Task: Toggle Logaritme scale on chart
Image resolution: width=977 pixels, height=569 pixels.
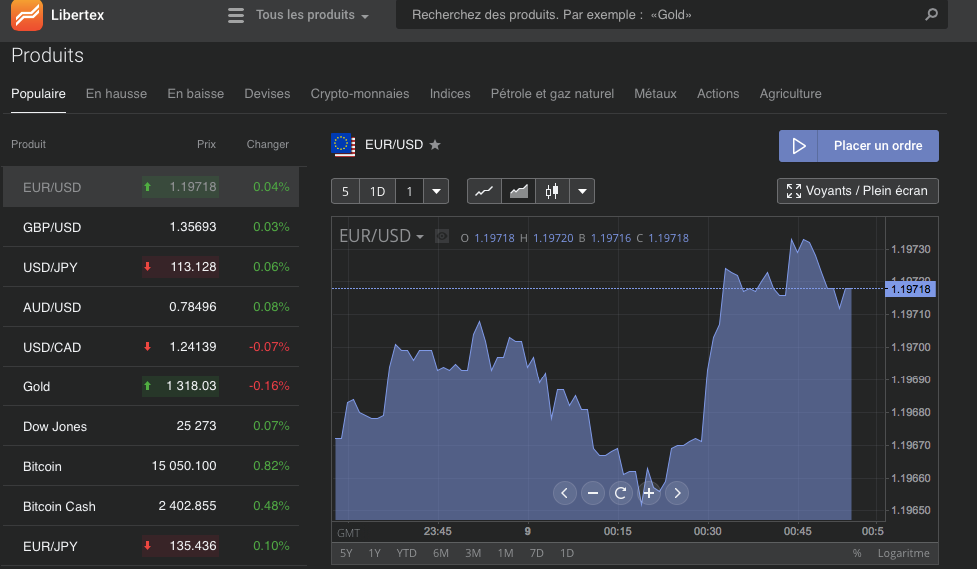Action: tap(903, 553)
